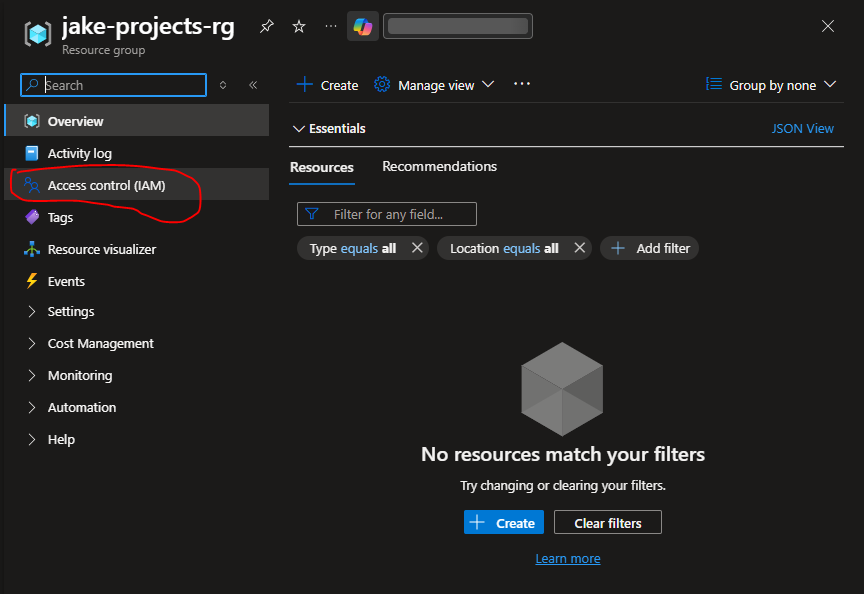Click the blue Create button

click(x=504, y=522)
